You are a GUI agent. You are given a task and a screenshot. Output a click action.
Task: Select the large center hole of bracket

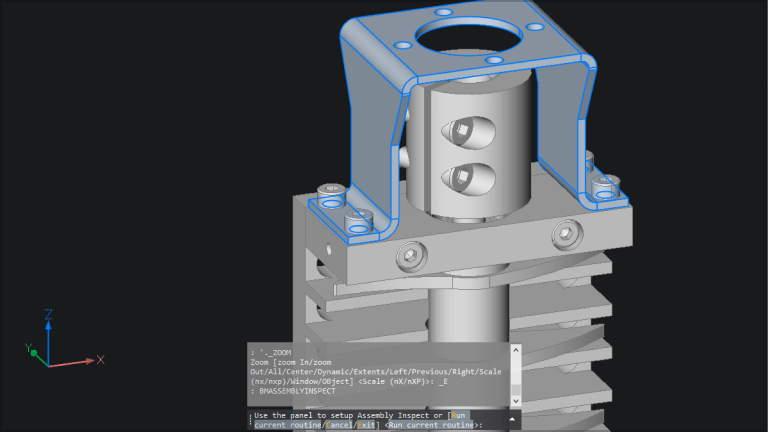pyautogui.click(x=468, y=36)
